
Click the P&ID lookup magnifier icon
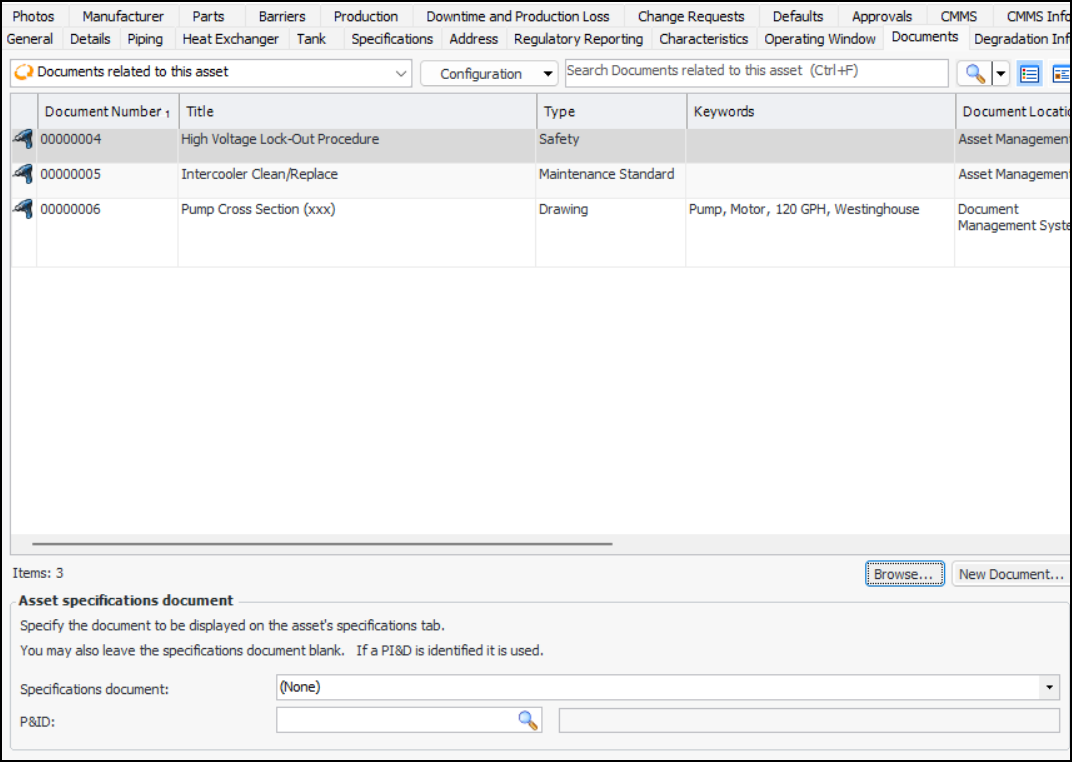[527, 720]
